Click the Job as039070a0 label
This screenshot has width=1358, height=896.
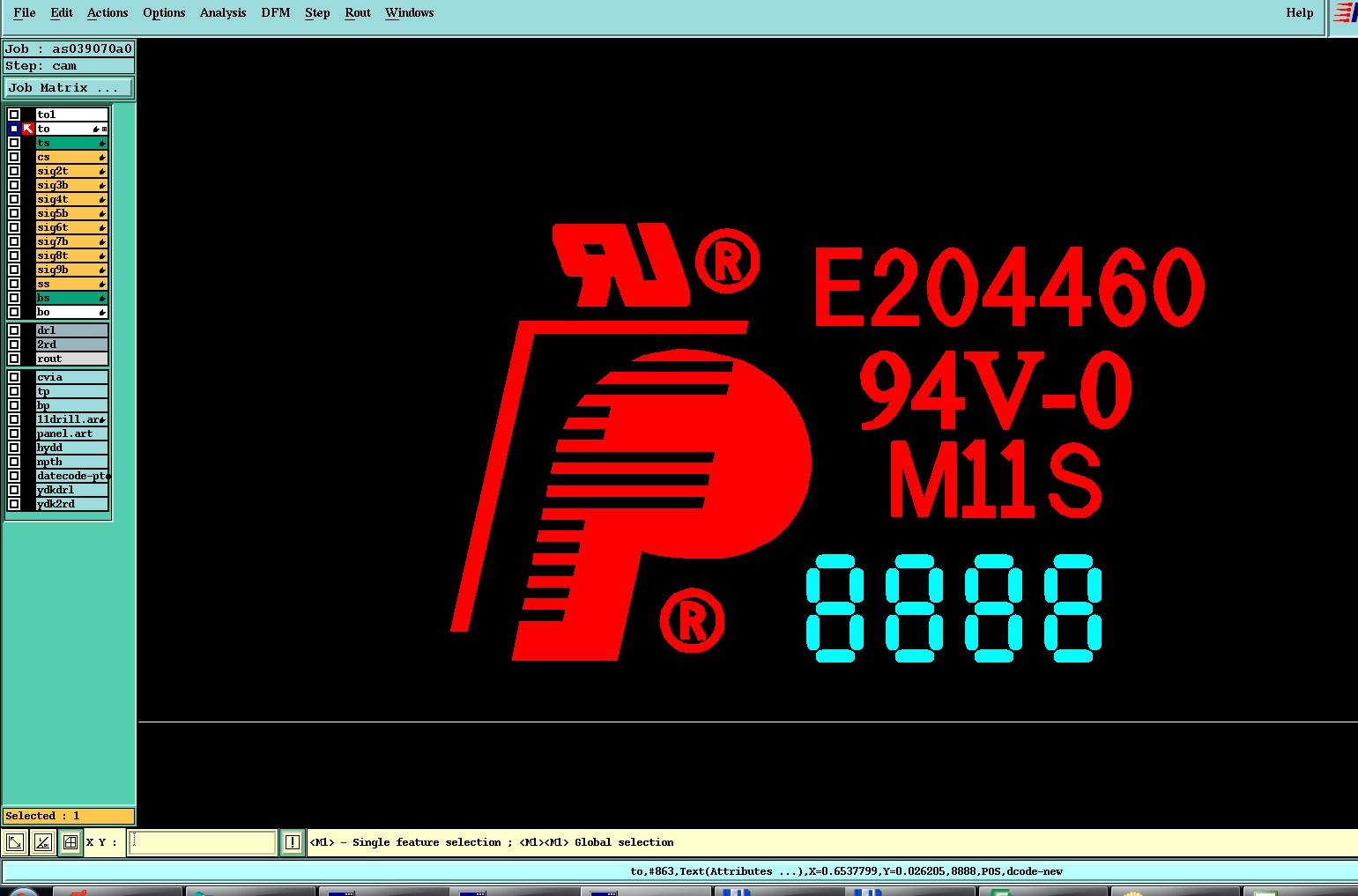click(69, 49)
